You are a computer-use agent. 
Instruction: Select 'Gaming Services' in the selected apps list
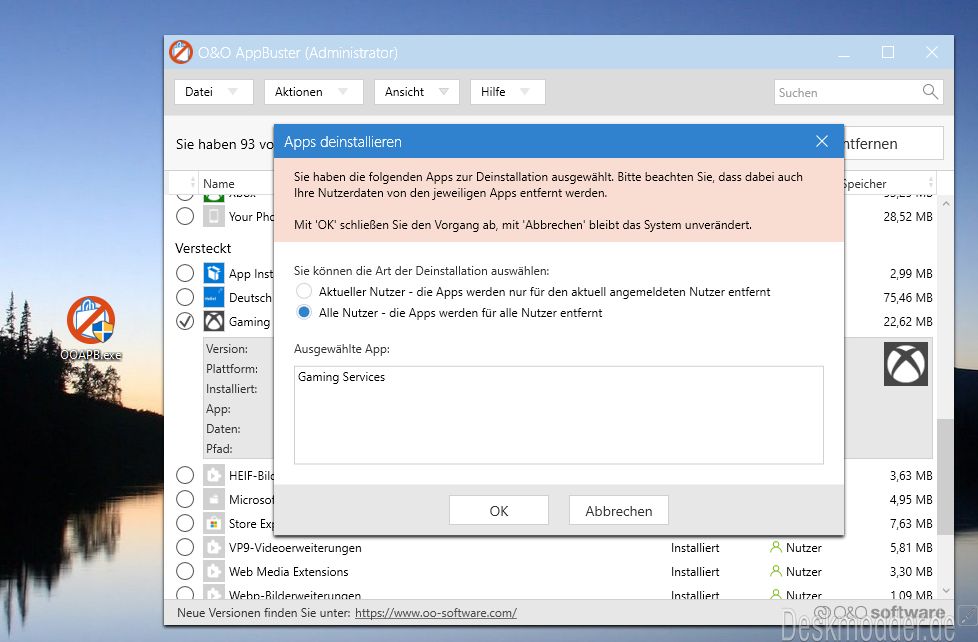[341, 377]
